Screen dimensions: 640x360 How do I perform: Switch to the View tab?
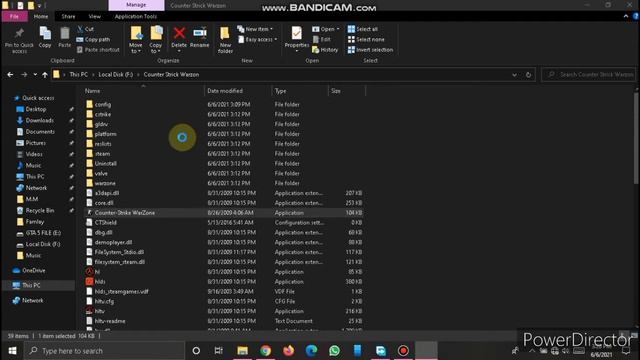[95, 16]
